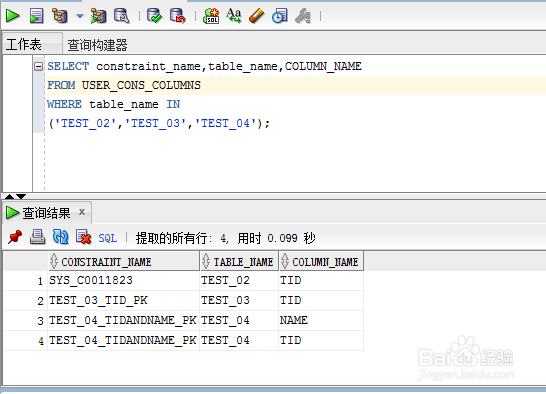Screen dimensions: 546x394
Task: Click the up arrow on the panel splitter
Action: click(x=9, y=196)
